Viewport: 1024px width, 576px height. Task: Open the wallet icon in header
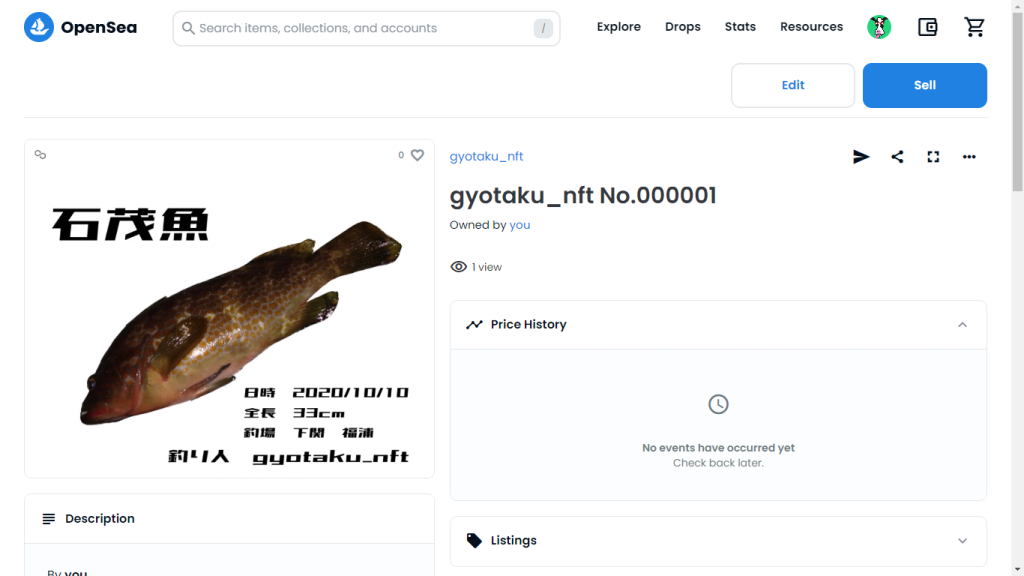927,27
